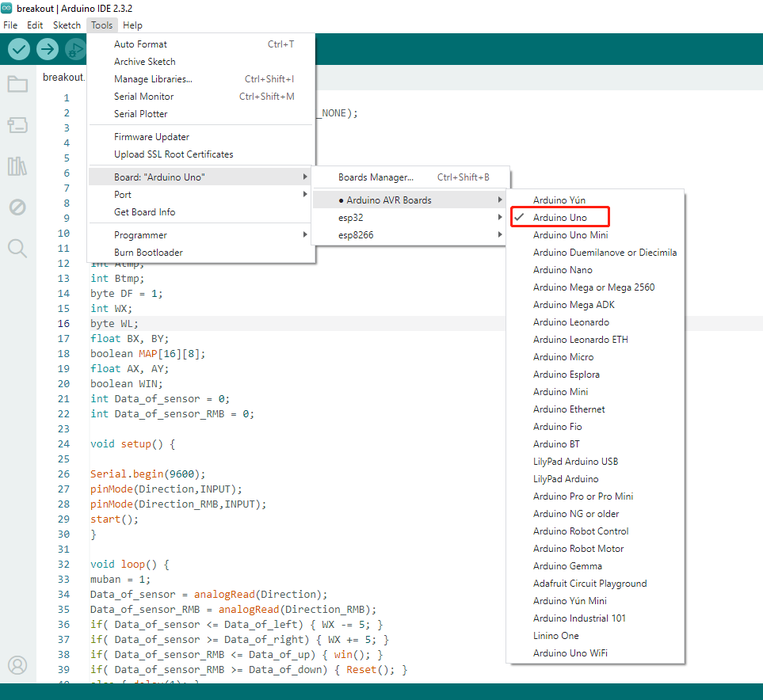Open the Help menu

132,25
